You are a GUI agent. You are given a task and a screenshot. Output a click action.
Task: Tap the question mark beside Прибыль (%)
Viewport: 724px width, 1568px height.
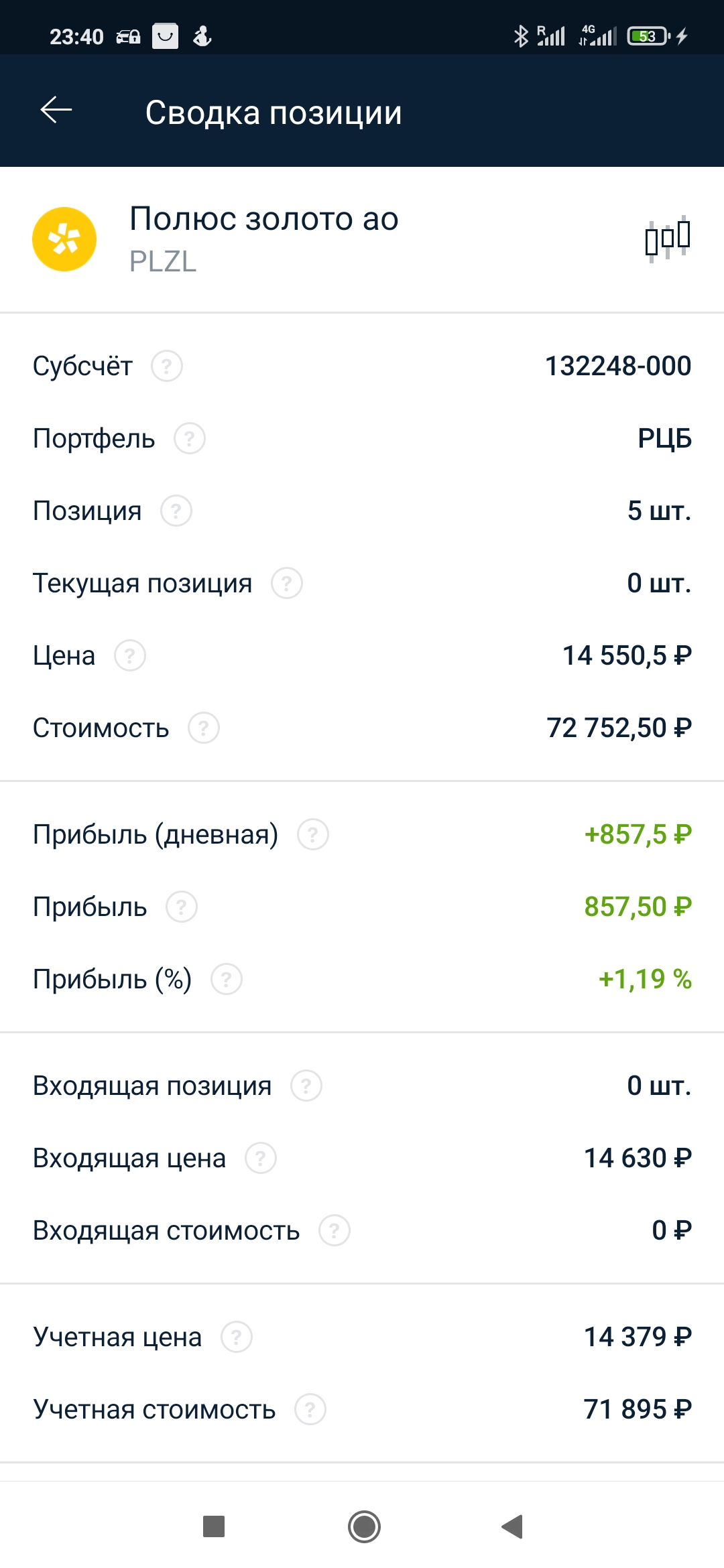pos(227,980)
